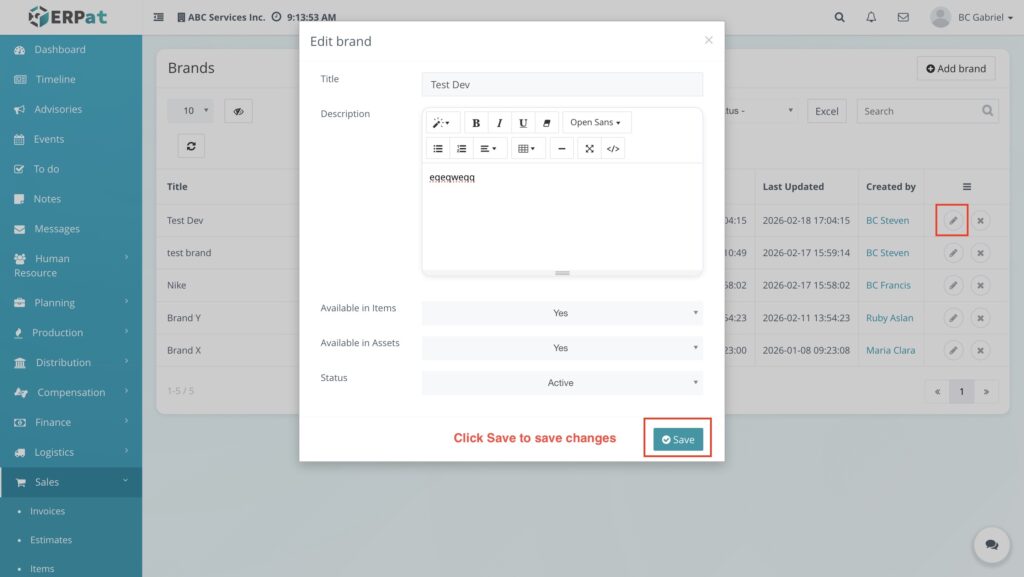Open the notifications bell icon
This screenshot has height=577, width=1024.
pos(871,17)
